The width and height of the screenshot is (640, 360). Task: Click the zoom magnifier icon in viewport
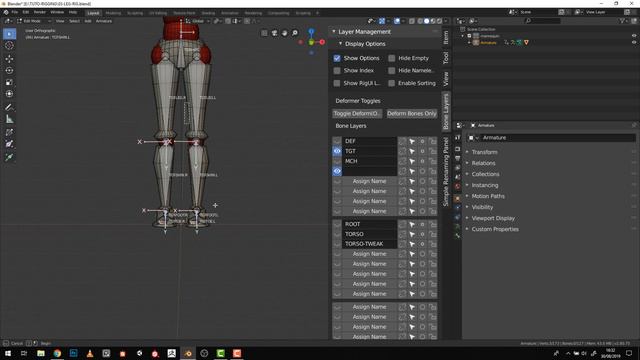click(295, 33)
